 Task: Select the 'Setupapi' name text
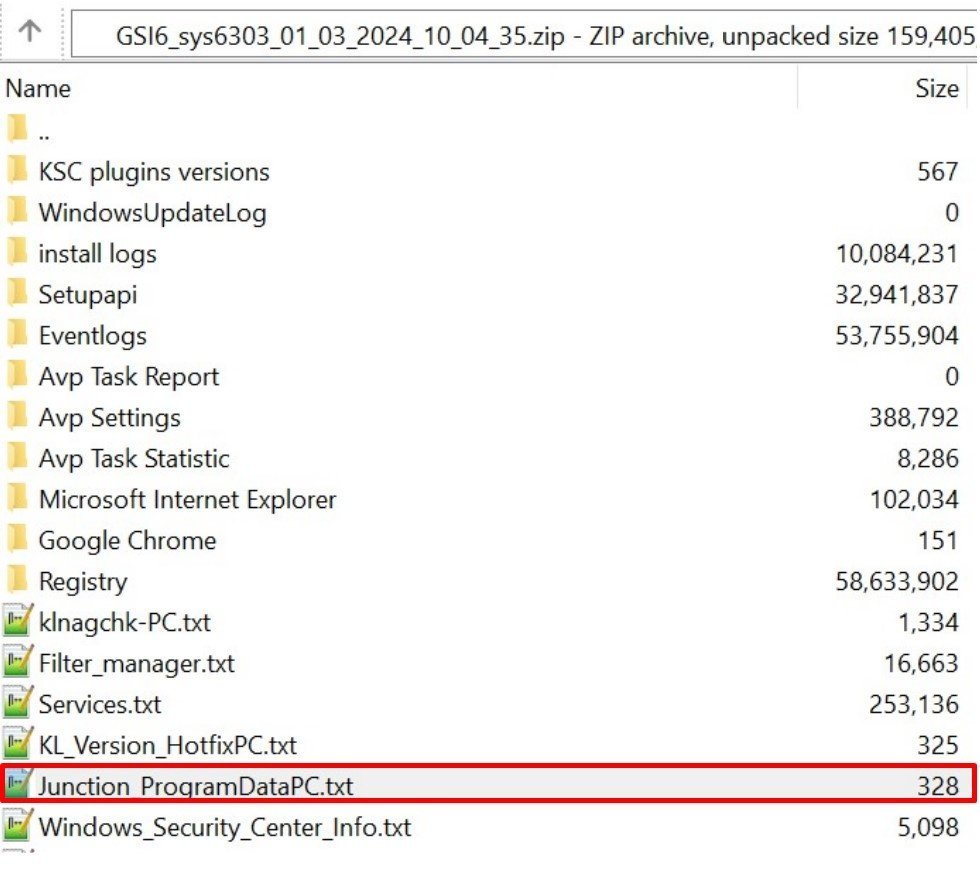tap(88, 295)
